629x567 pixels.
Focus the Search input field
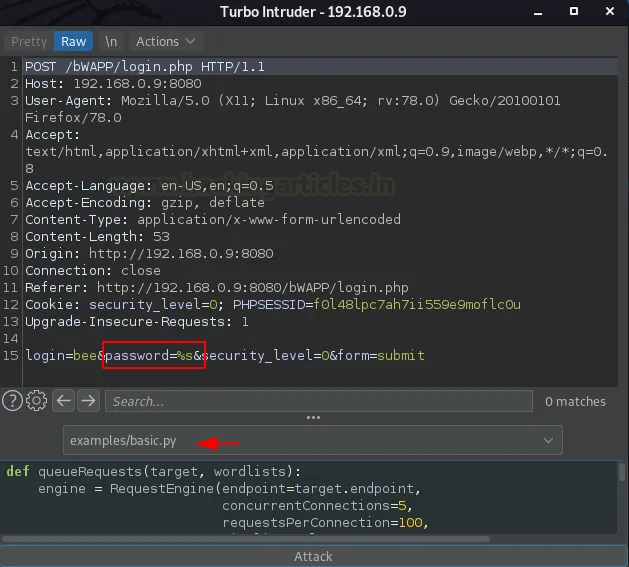coord(319,401)
